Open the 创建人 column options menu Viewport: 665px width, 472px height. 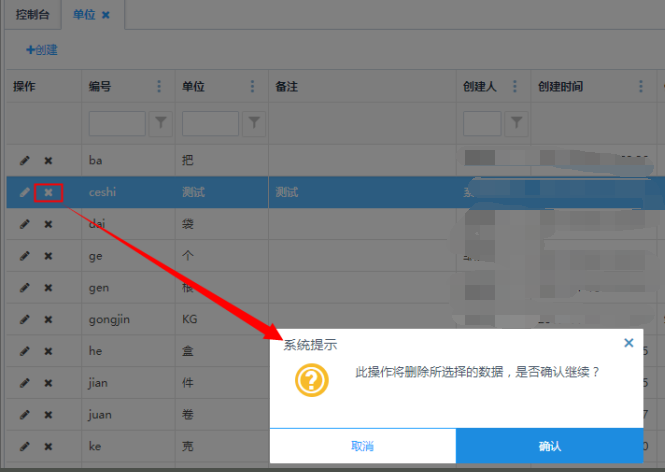tap(515, 87)
